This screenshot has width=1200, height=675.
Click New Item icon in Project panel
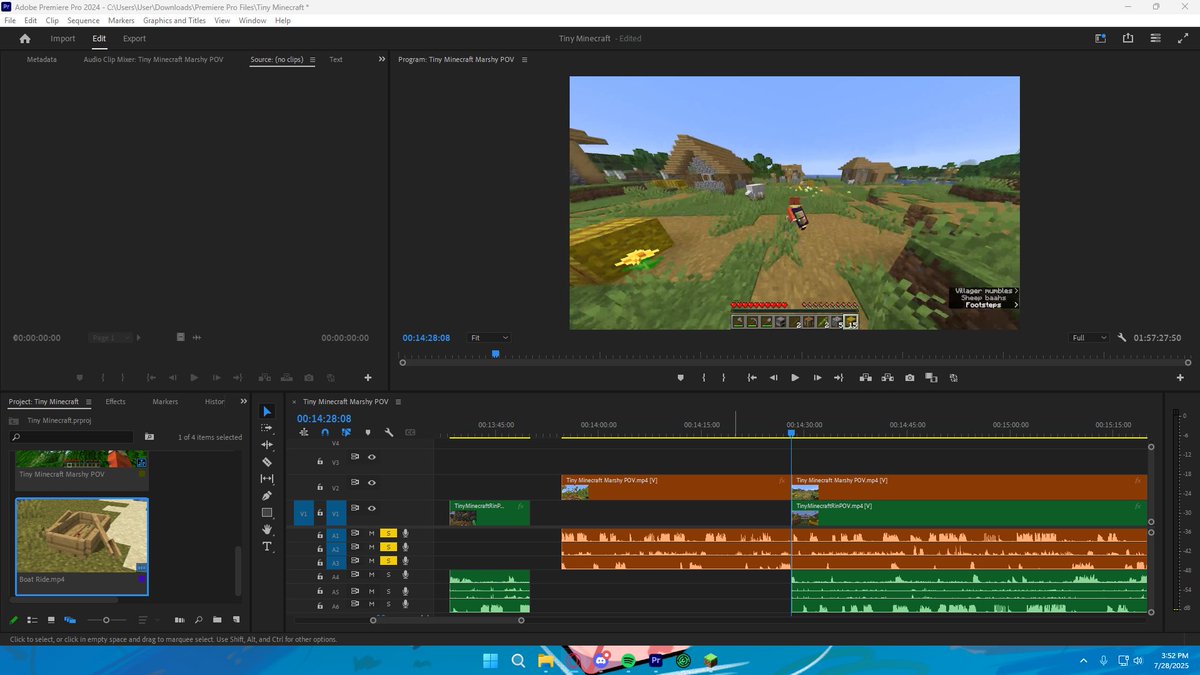[235, 620]
